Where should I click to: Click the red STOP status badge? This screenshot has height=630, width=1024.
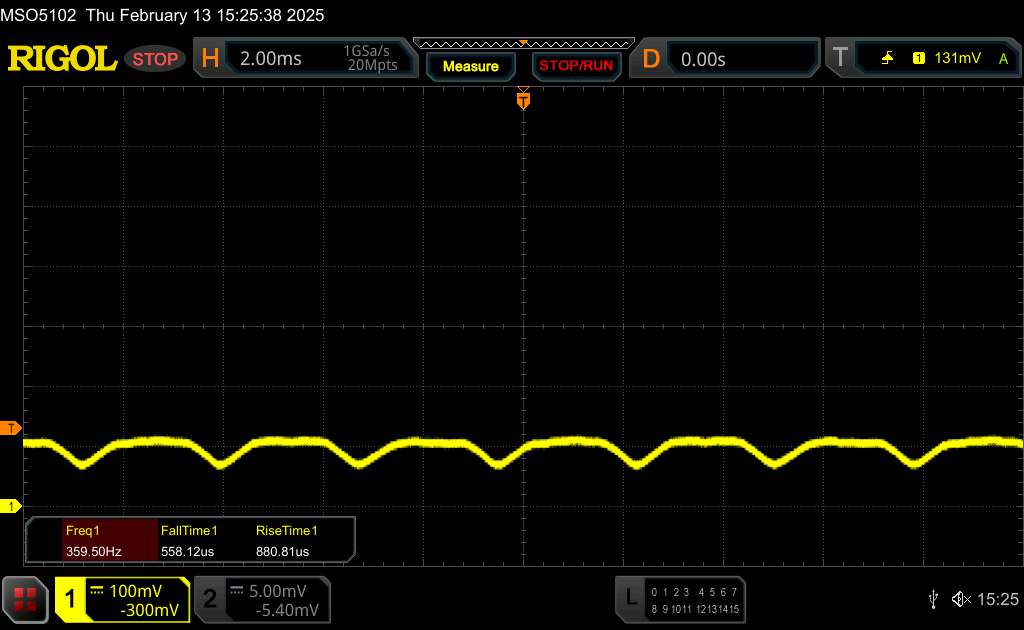click(x=155, y=59)
